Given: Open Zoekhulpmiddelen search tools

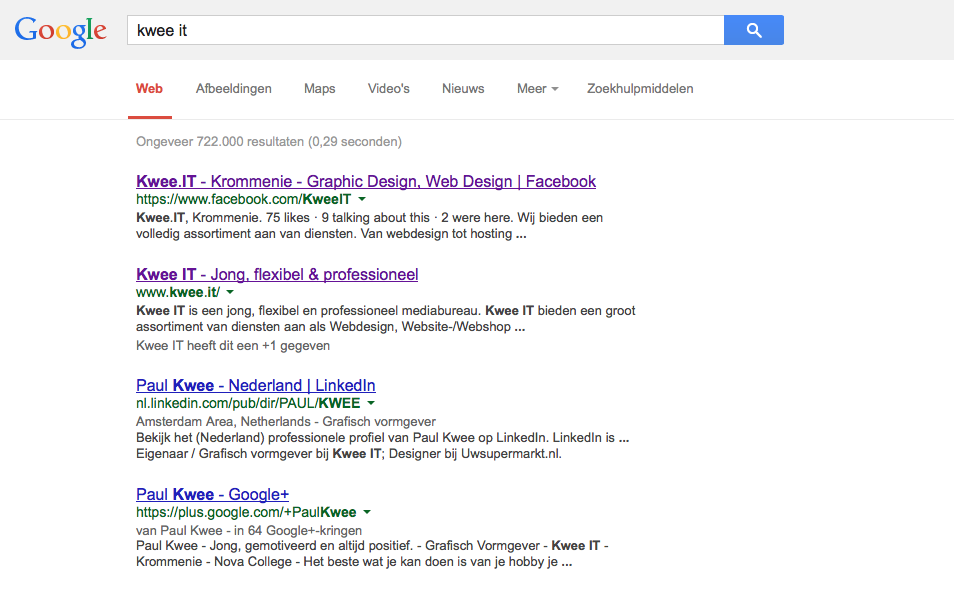Looking at the screenshot, I should (x=640, y=89).
